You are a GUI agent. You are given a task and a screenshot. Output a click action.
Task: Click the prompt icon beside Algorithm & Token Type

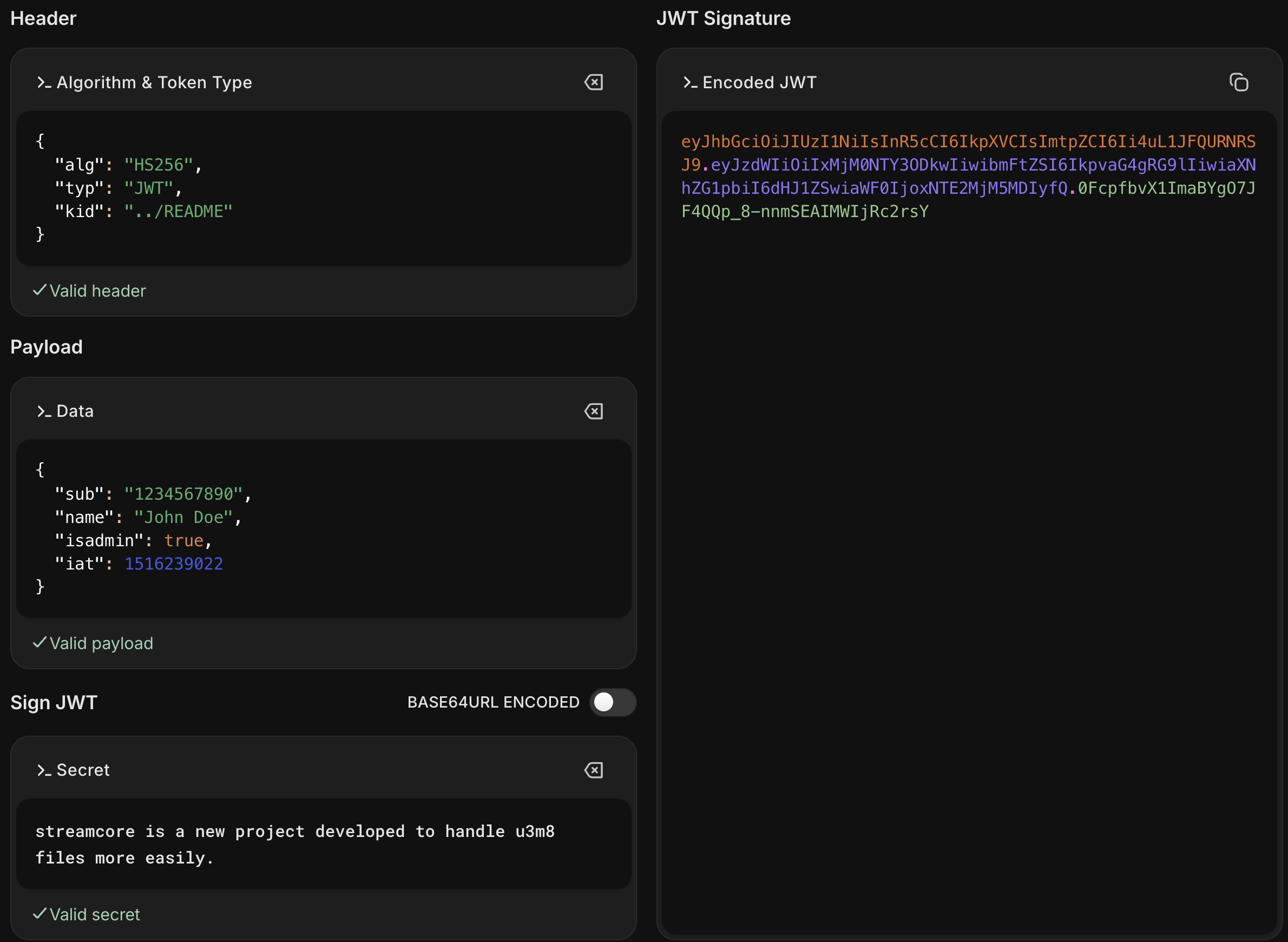tap(44, 83)
